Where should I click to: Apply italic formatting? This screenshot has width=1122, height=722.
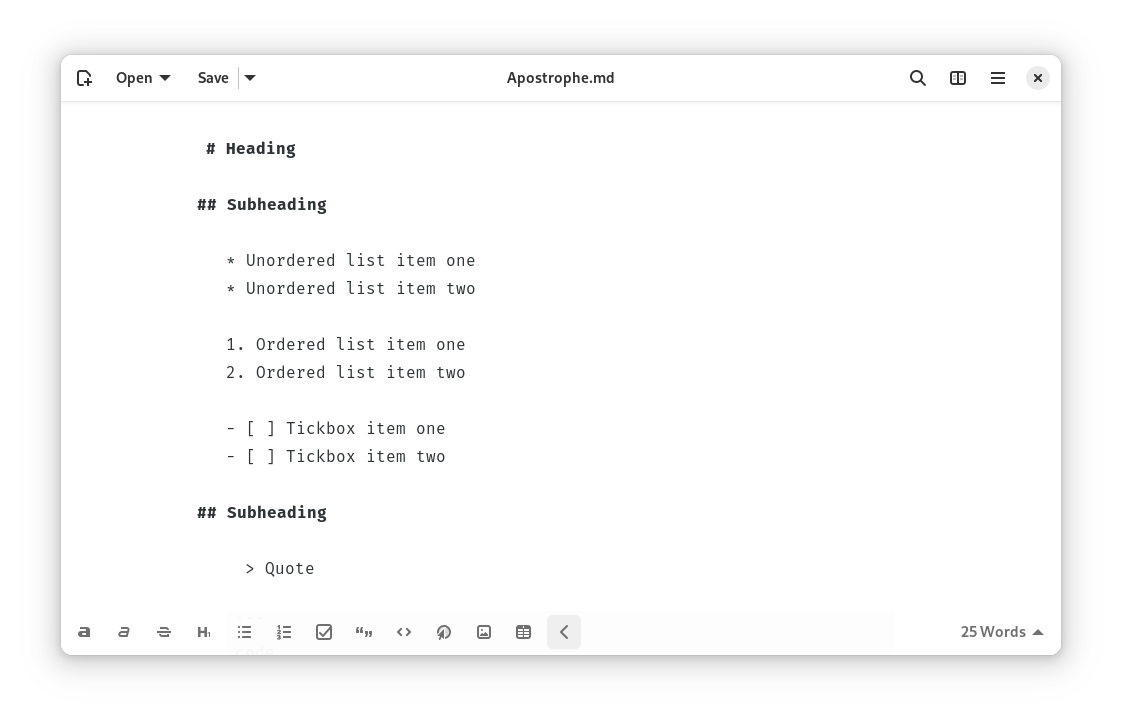pos(124,632)
